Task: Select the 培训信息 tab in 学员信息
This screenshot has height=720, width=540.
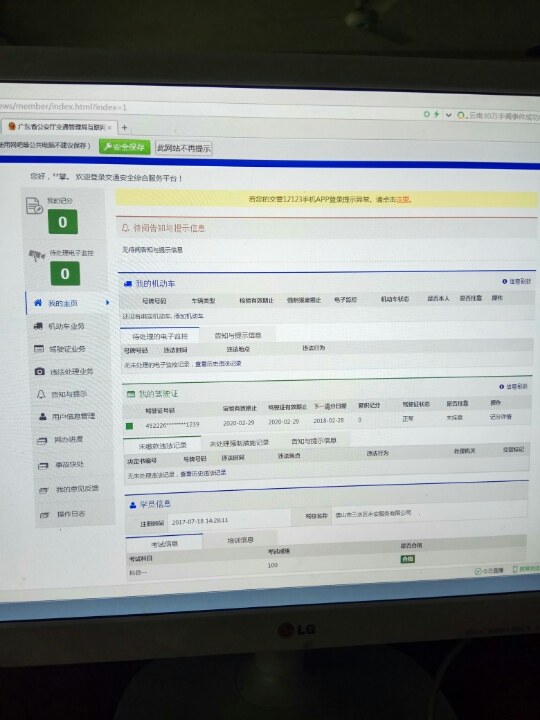Action: (240, 540)
